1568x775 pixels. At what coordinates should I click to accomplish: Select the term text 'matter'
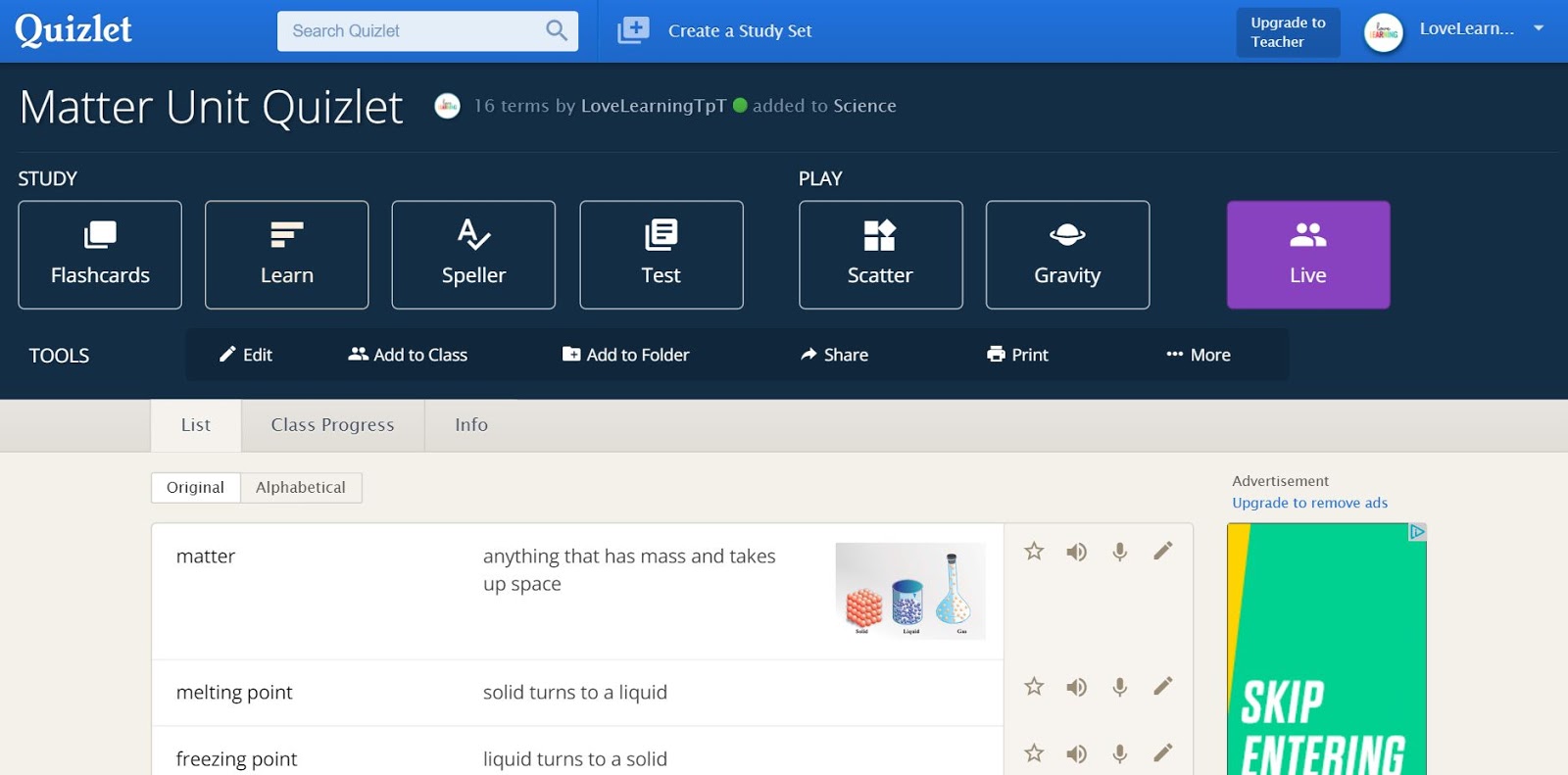pos(206,557)
